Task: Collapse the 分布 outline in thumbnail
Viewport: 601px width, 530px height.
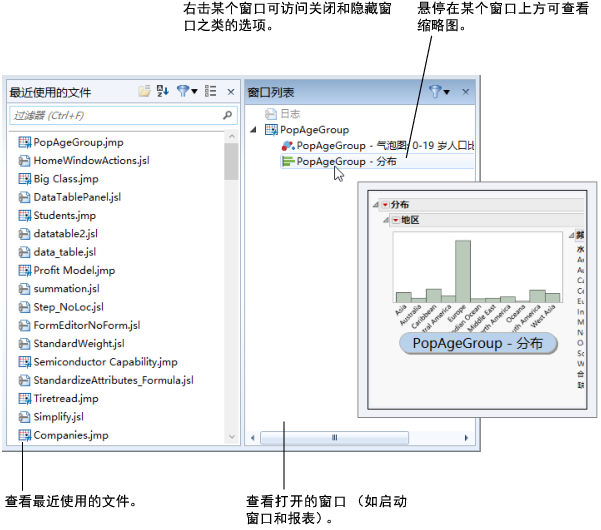Action: (x=376, y=205)
